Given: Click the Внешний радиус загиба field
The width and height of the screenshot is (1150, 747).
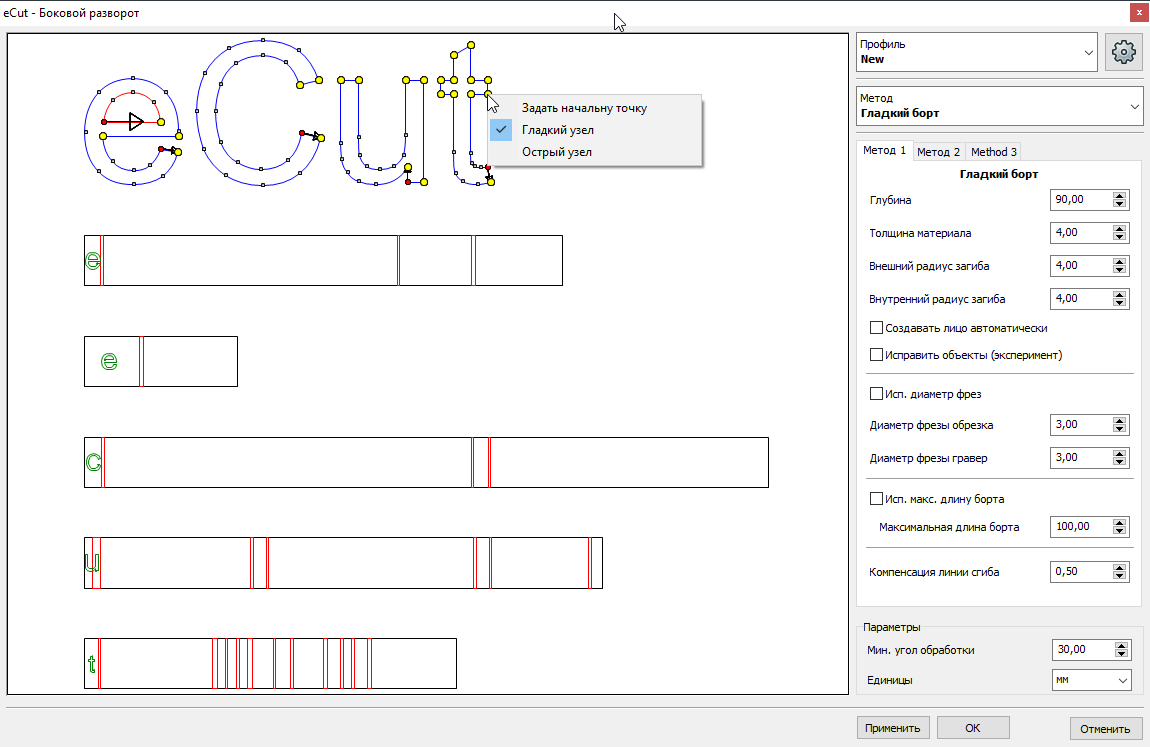Looking at the screenshot, I should pyautogui.click(x=1081, y=265).
